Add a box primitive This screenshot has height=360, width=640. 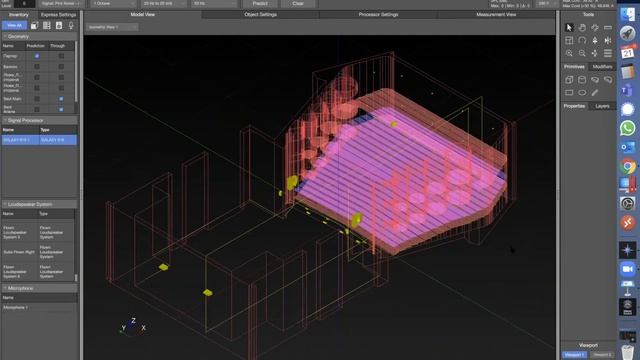[569, 80]
